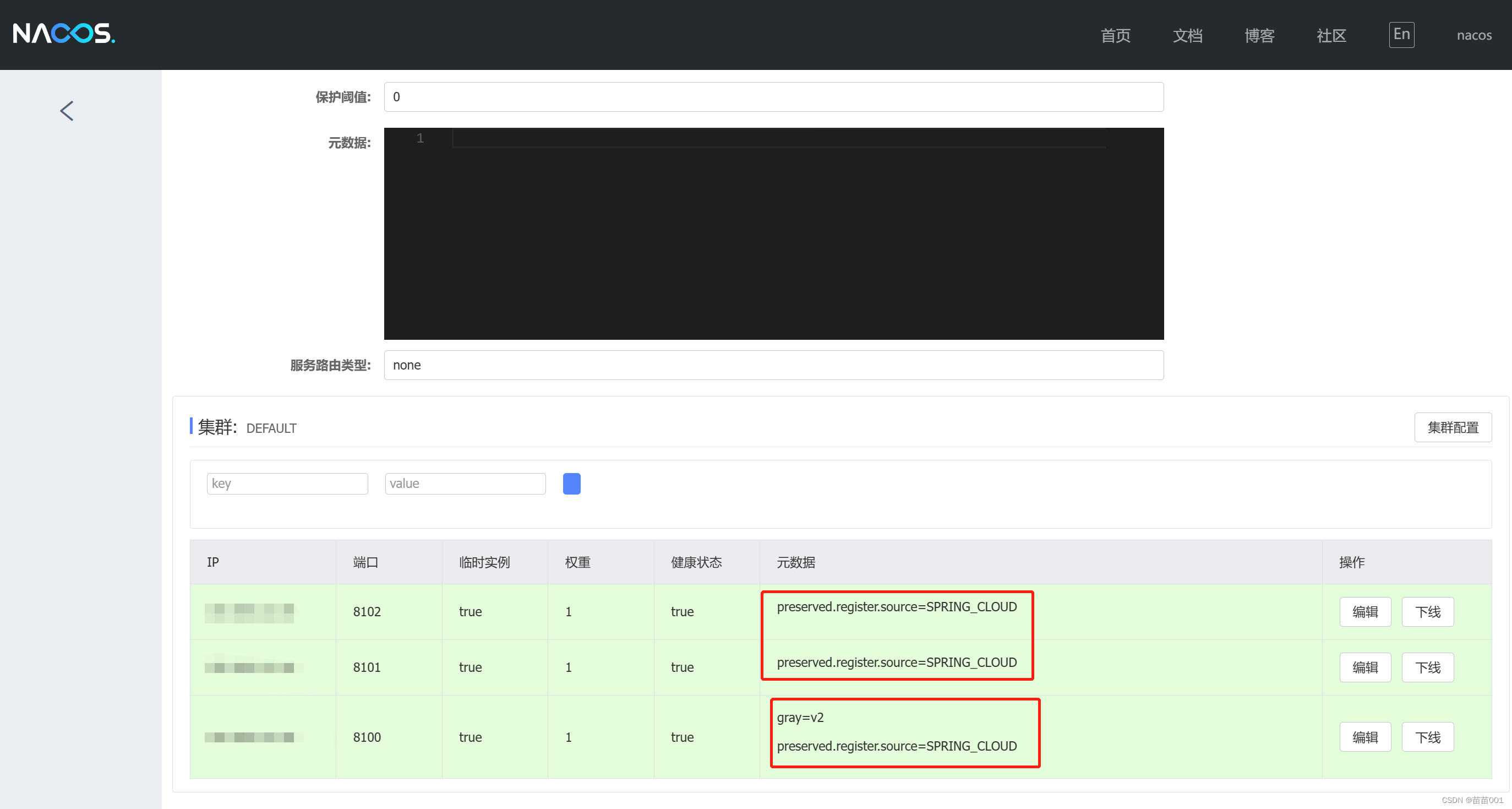
Task: Focus the metadata key filter field
Action: click(287, 483)
